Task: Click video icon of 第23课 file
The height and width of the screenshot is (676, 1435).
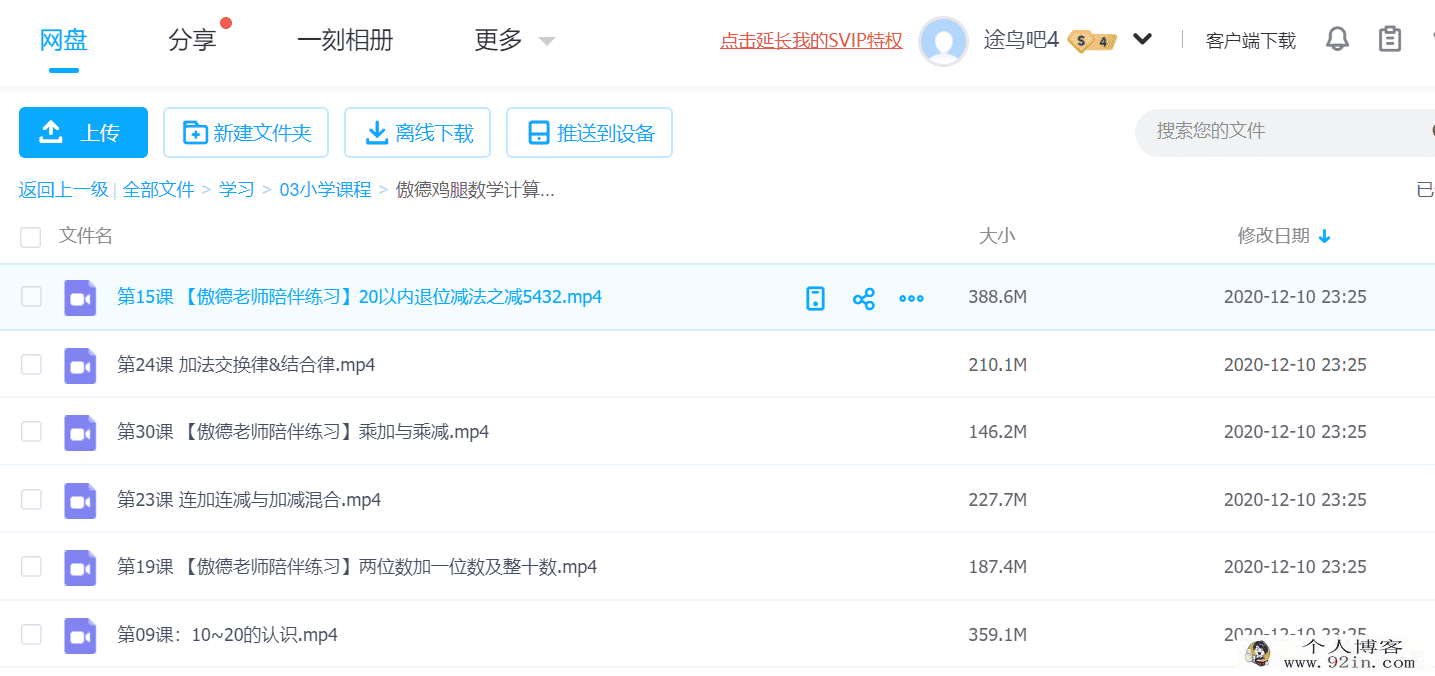Action: (80, 501)
